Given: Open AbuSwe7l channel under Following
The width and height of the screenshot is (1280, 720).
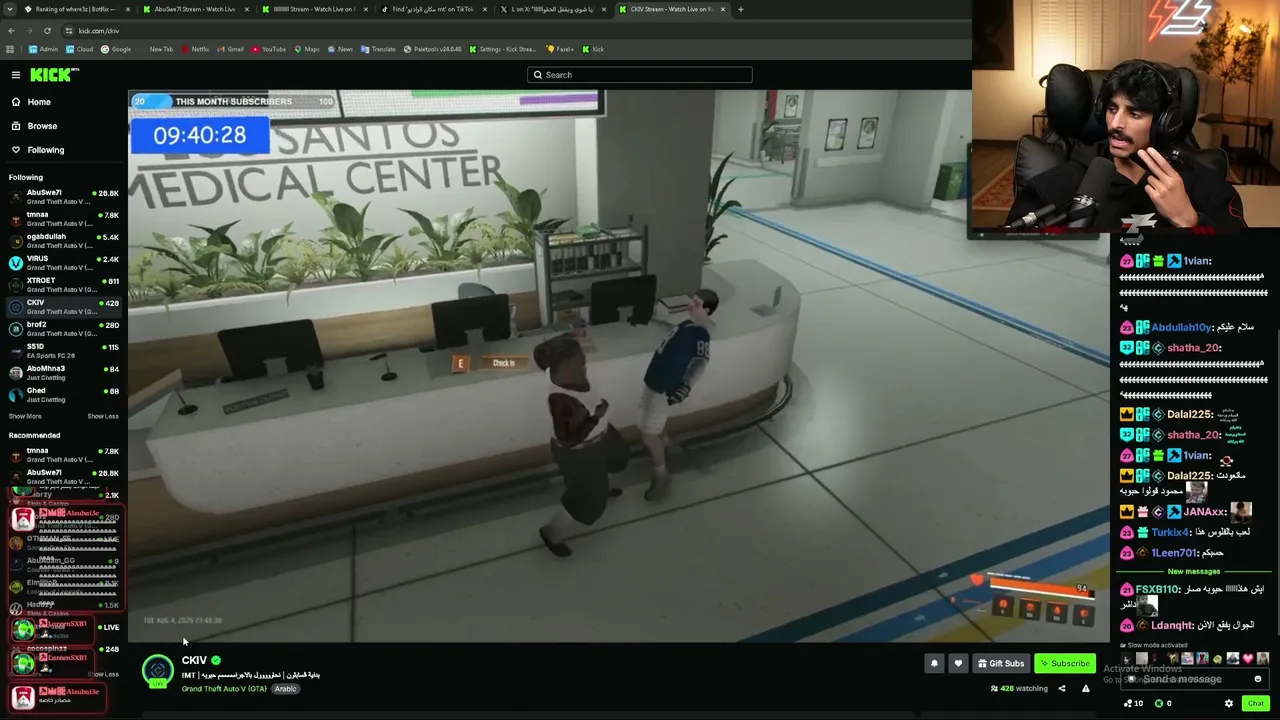Looking at the screenshot, I should tap(64, 197).
